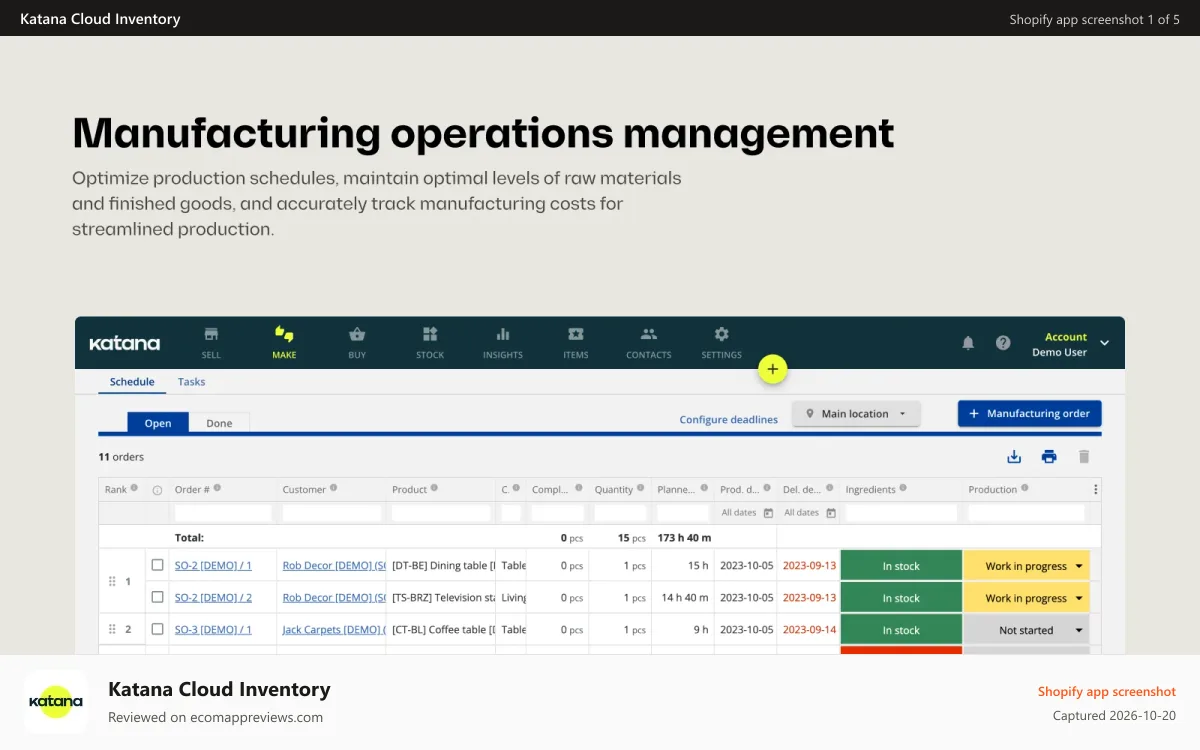This screenshot has height=750, width=1200.
Task: Click In stock cell in the SO-2 / 2 row
Action: click(x=901, y=598)
